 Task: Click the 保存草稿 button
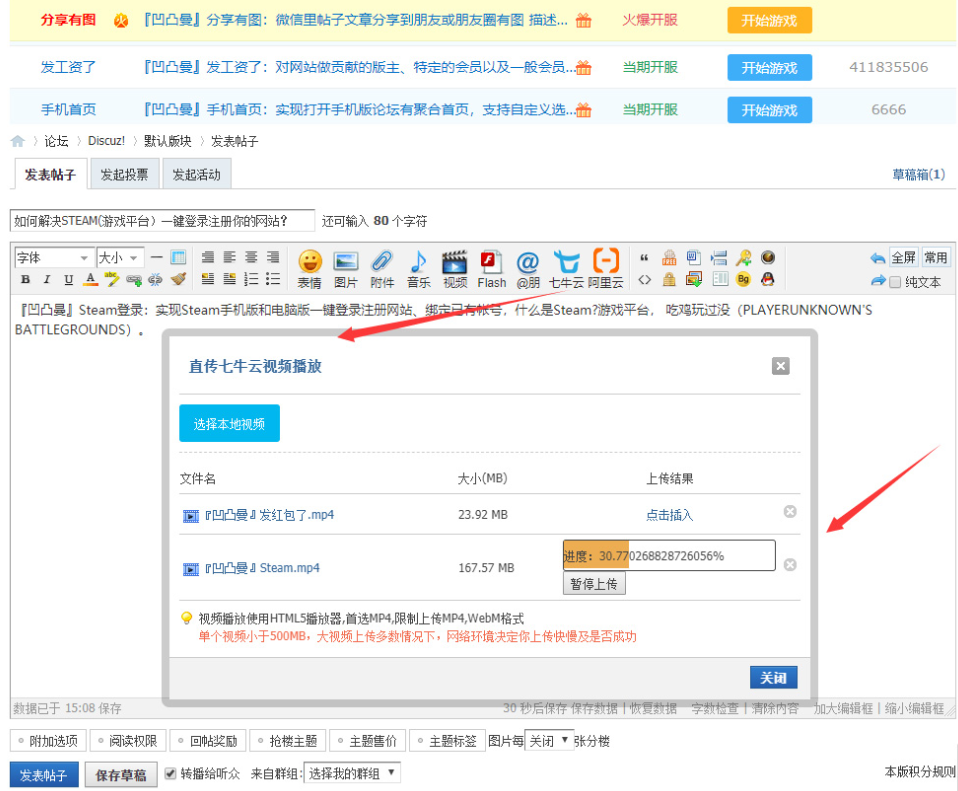coord(120,775)
